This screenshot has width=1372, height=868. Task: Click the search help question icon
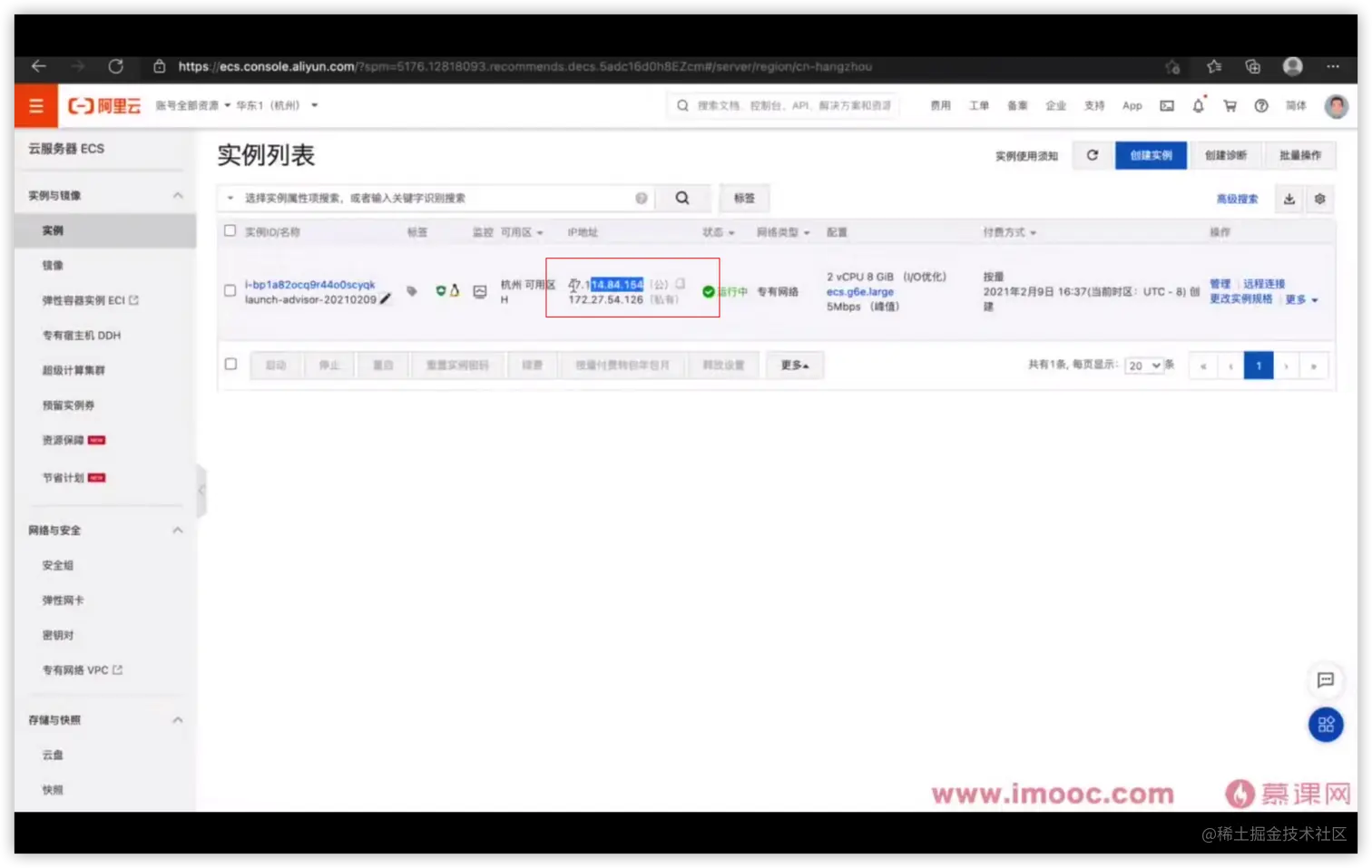coord(642,198)
